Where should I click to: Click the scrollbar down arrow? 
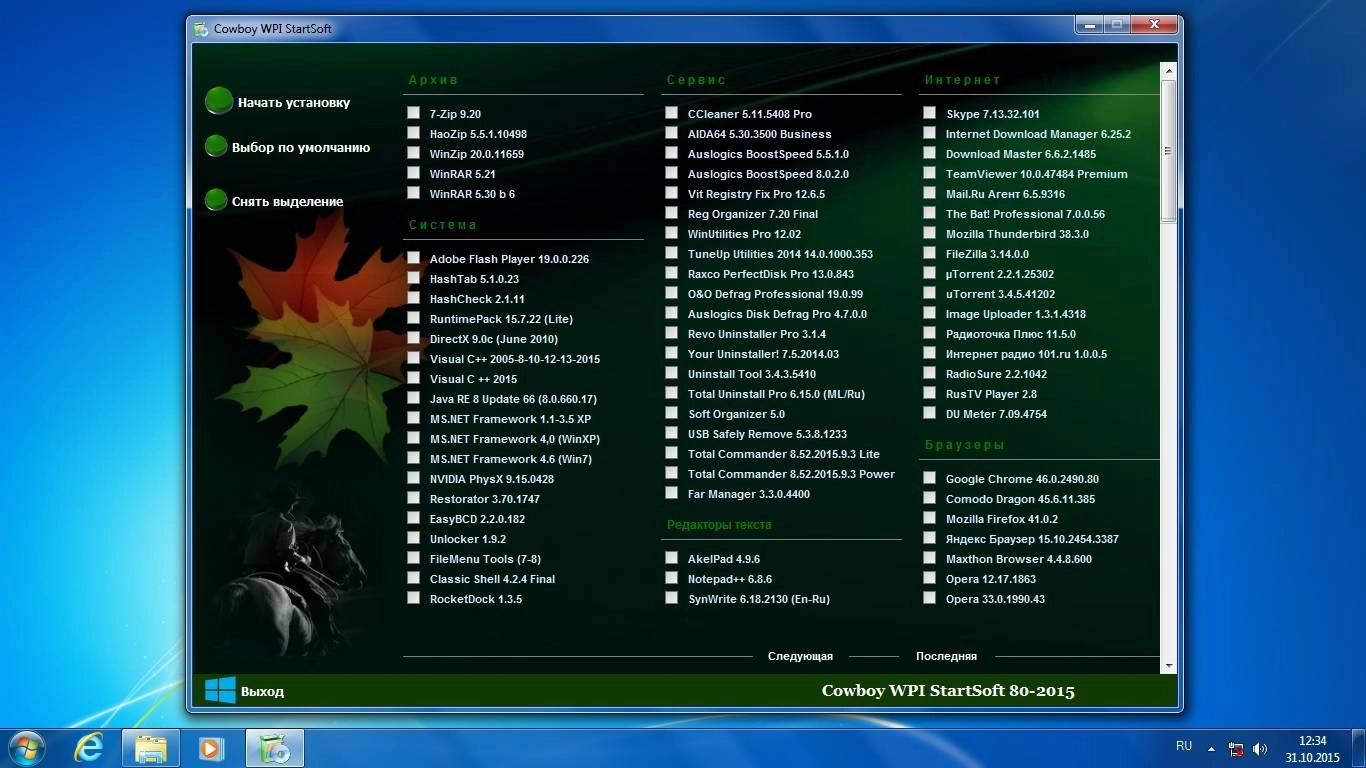(1168, 665)
